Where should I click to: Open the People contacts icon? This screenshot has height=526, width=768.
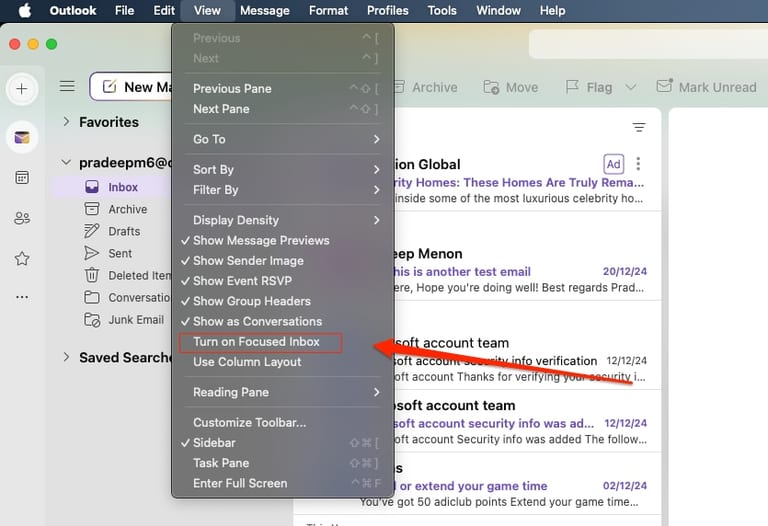22,218
